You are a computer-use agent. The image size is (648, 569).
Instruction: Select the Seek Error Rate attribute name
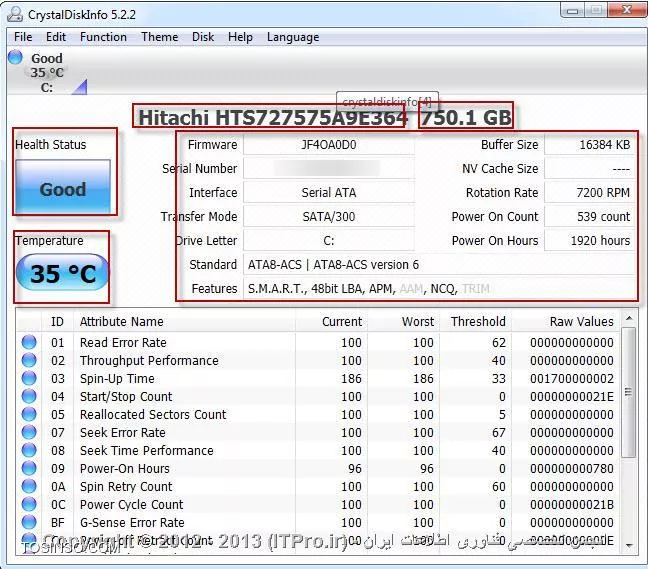pos(123,433)
